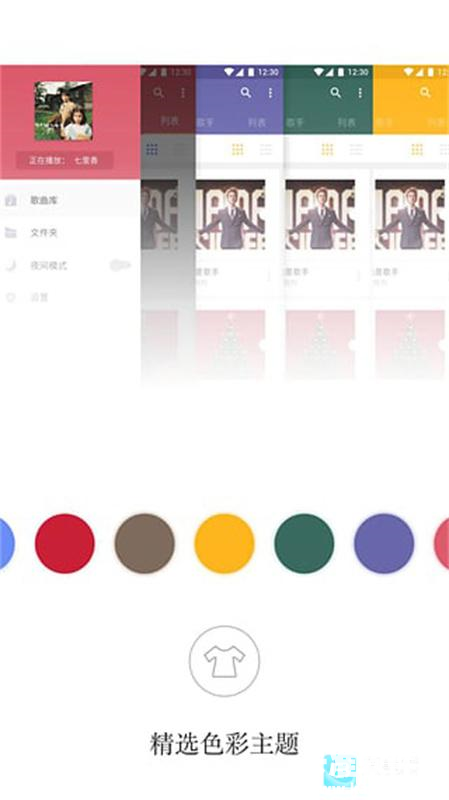
Task: Open album thumbnail in the green theme panel
Action: click(x=320, y=214)
